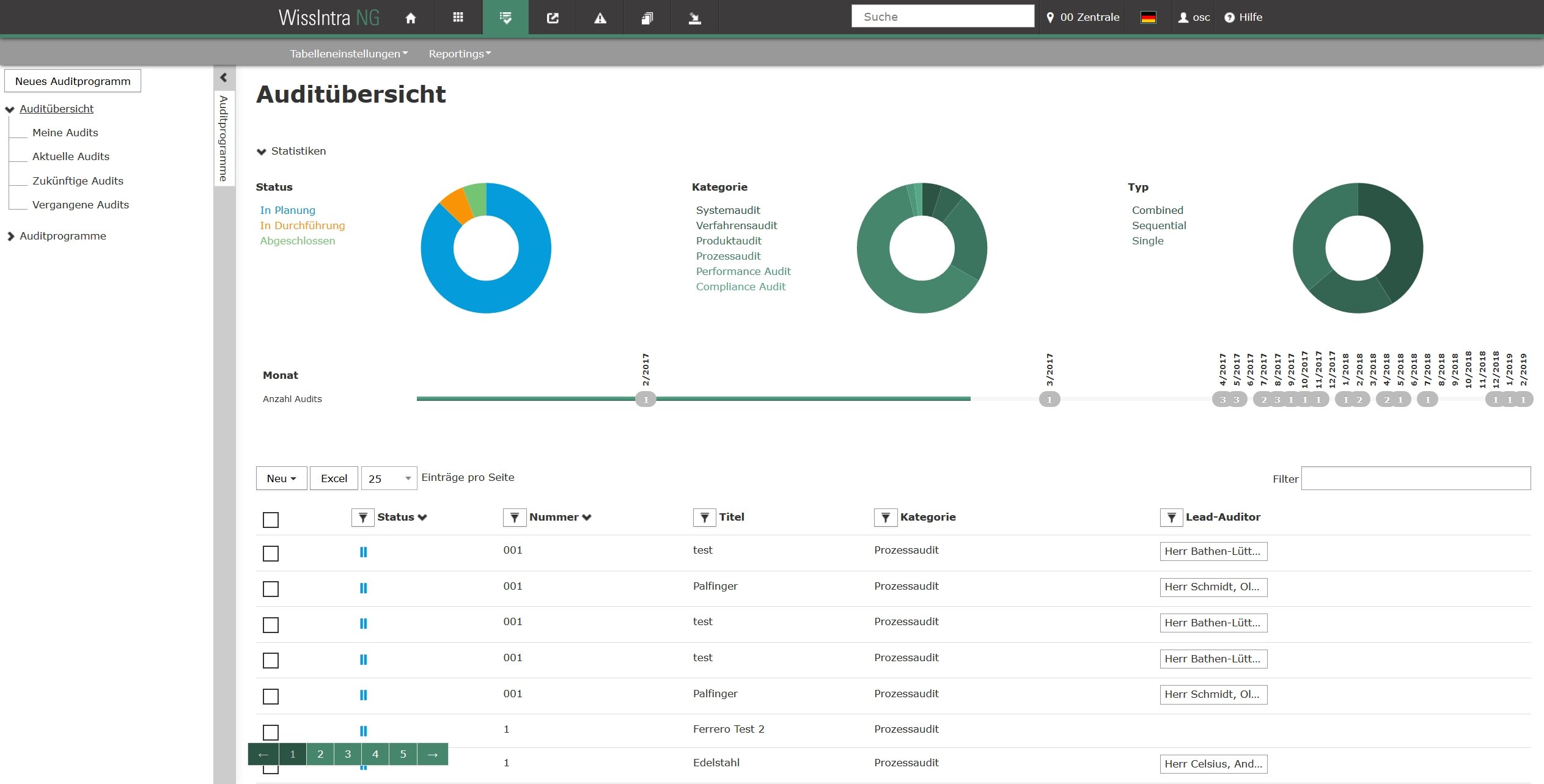Screen dimensions: 1544x784
Task: Open the Tabelleneinstellungen dropdown menu
Action: tap(348, 54)
